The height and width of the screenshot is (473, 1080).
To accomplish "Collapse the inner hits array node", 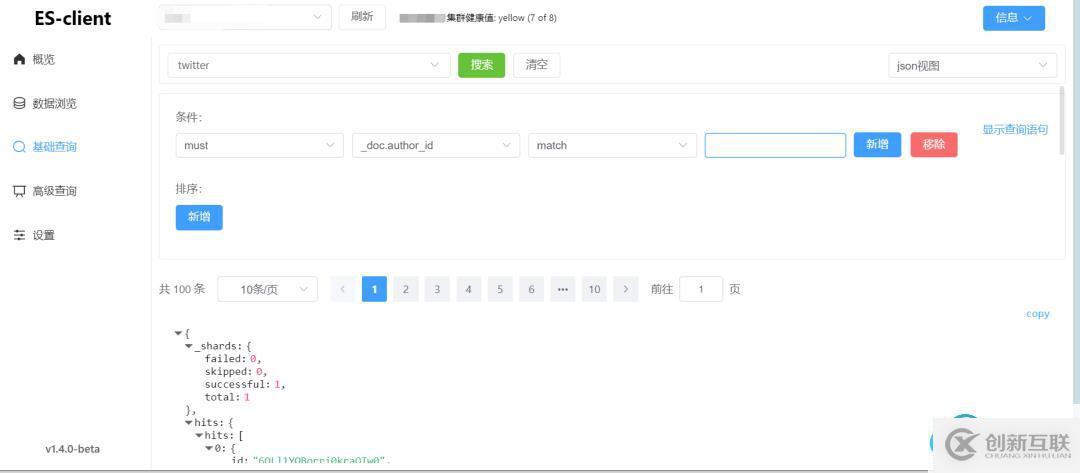I will coord(199,436).
